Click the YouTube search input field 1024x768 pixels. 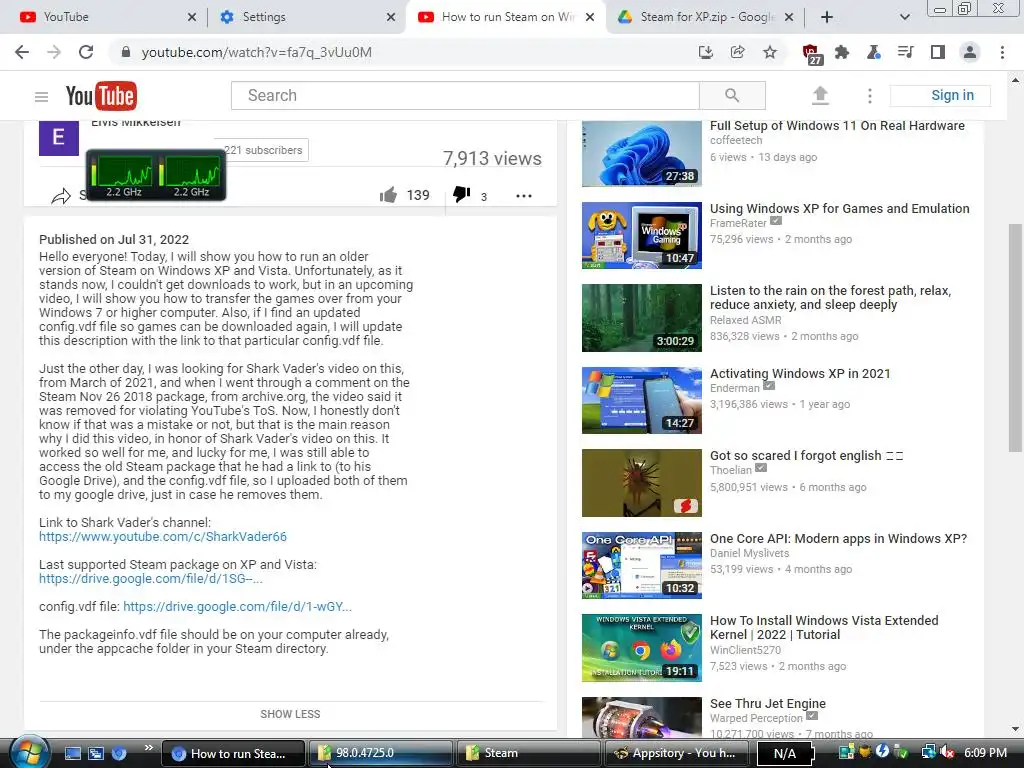(x=465, y=95)
